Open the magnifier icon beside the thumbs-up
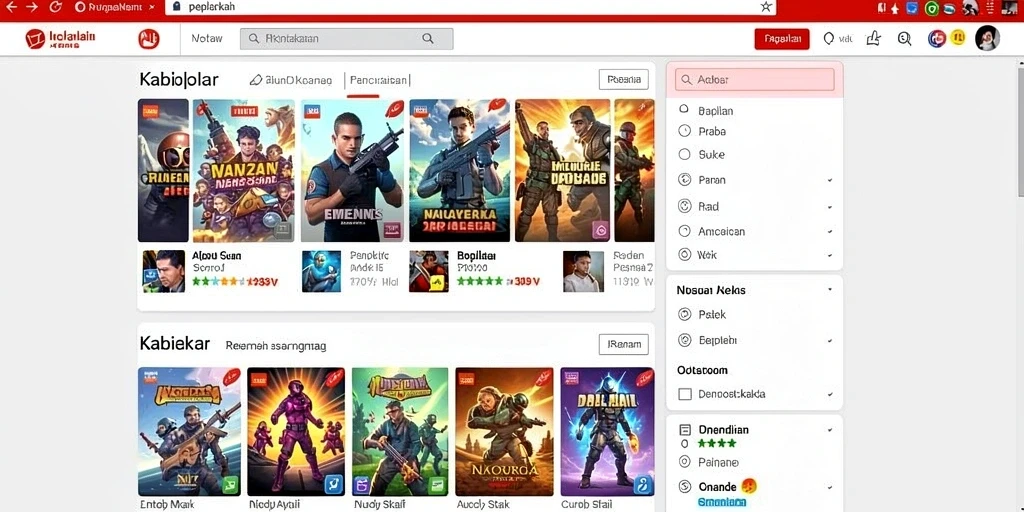Image resolution: width=1024 pixels, height=512 pixels. [x=904, y=39]
